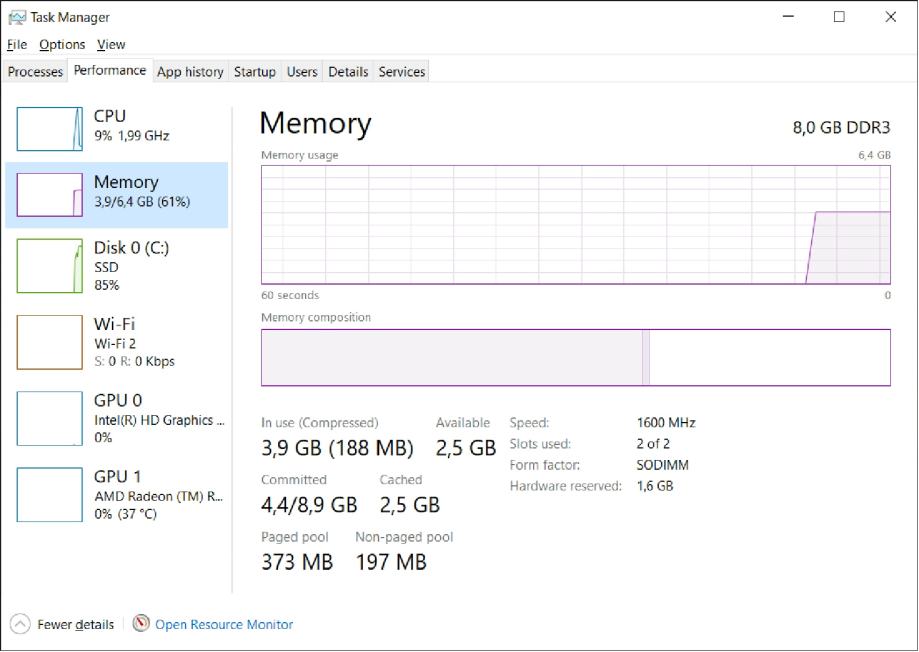Show the GPU 1 AMD Radeon graph

click(50, 494)
